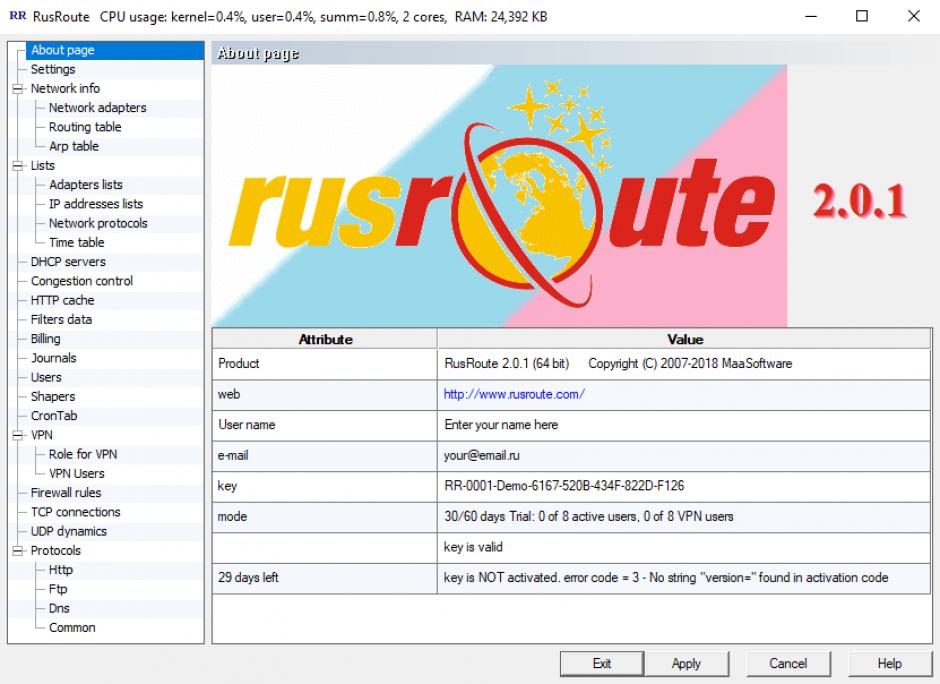Image resolution: width=940 pixels, height=684 pixels.
Task: Open the Users page
Action: (x=46, y=377)
